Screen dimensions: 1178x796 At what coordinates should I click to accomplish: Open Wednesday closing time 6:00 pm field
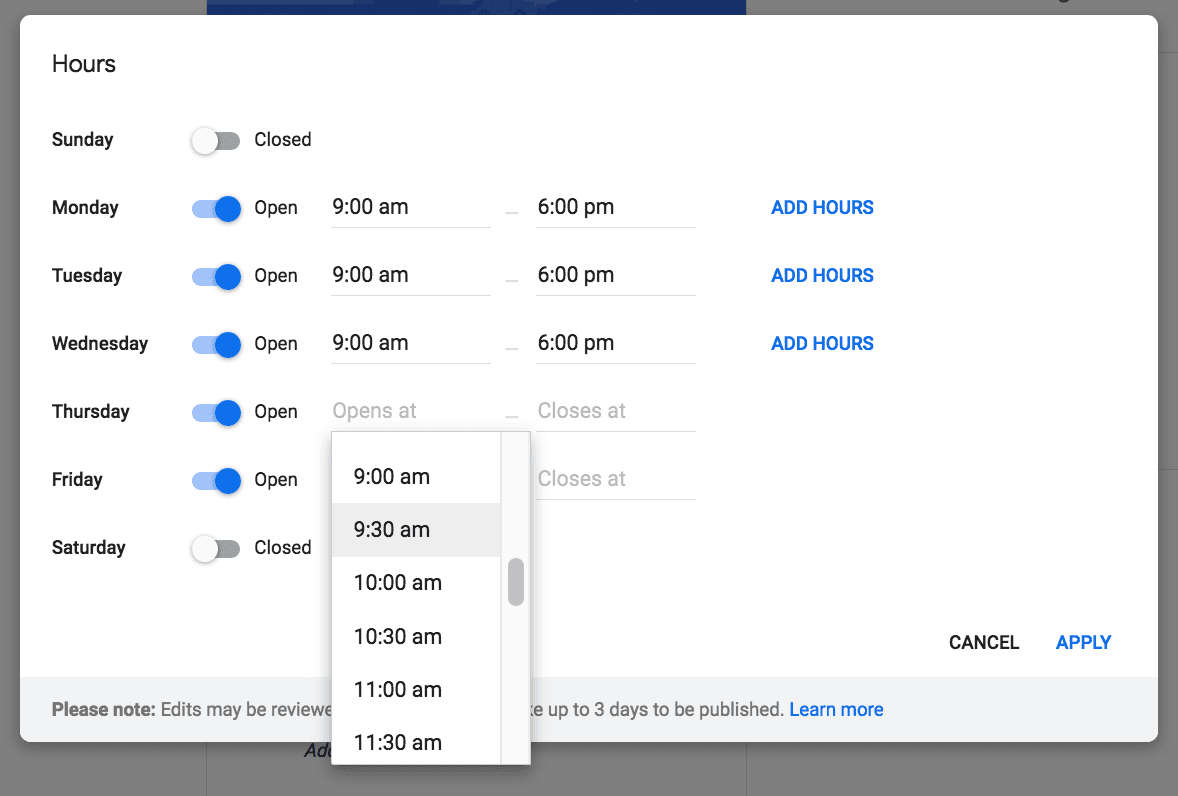coord(616,344)
